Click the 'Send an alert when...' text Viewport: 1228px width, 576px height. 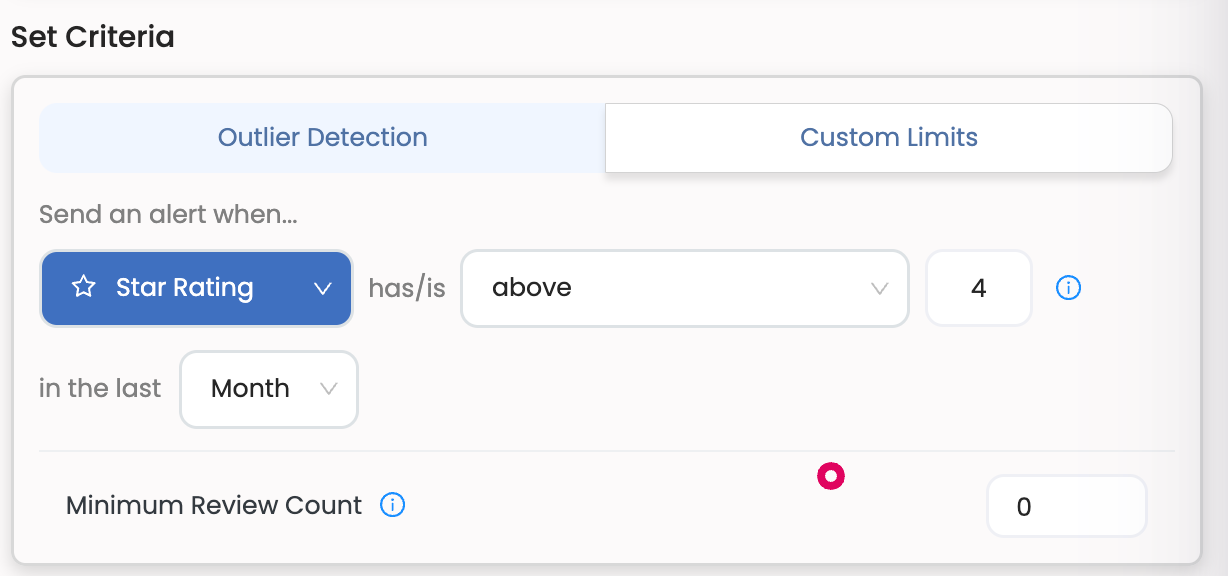point(168,214)
